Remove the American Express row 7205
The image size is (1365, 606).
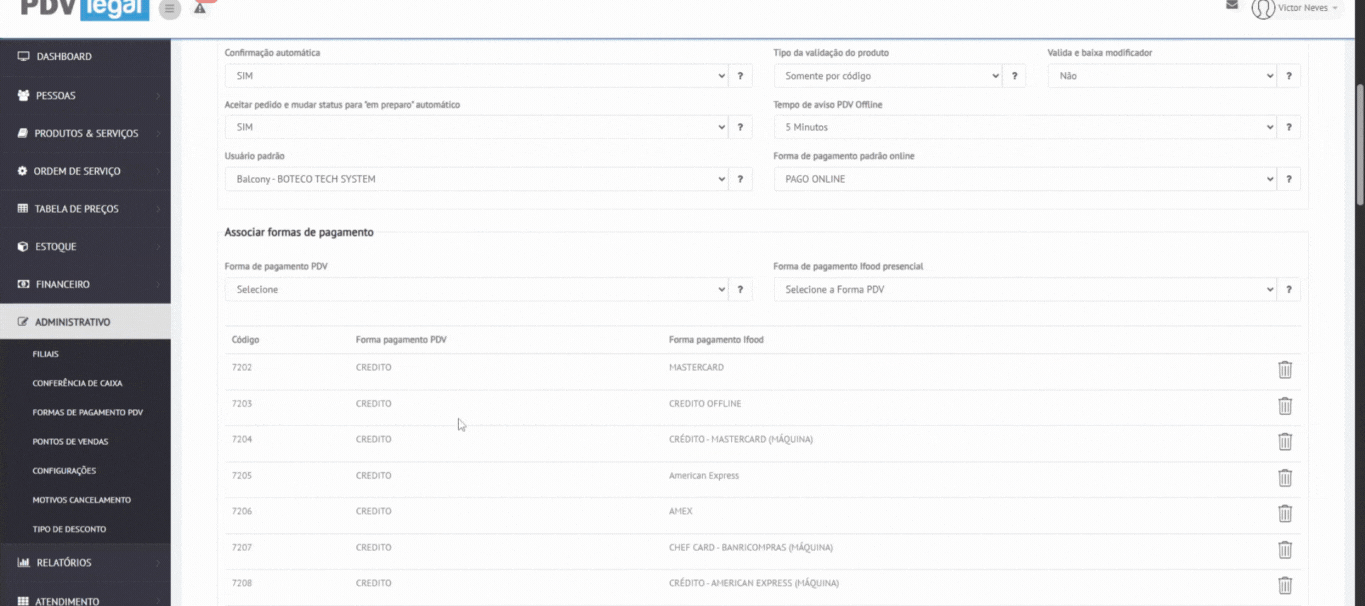(x=1285, y=478)
